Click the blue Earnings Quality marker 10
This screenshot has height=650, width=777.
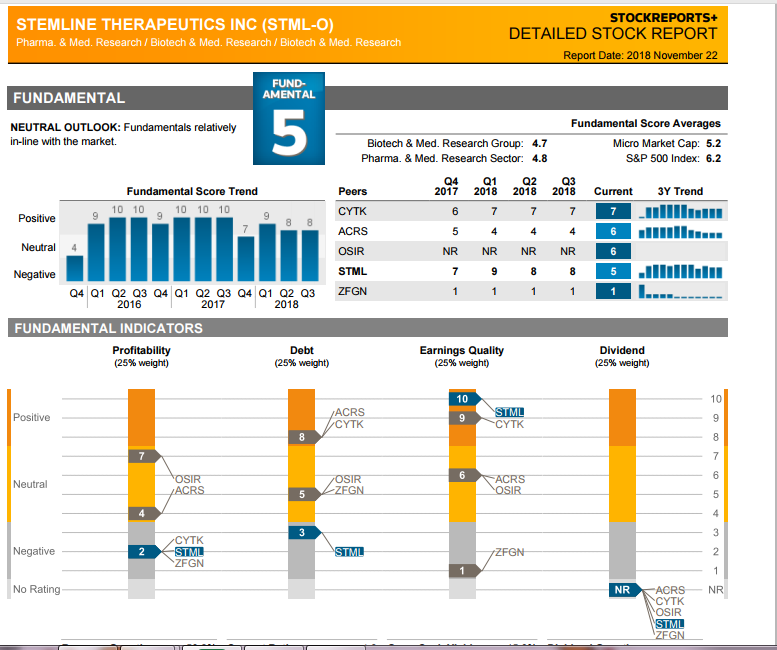click(x=465, y=399)
